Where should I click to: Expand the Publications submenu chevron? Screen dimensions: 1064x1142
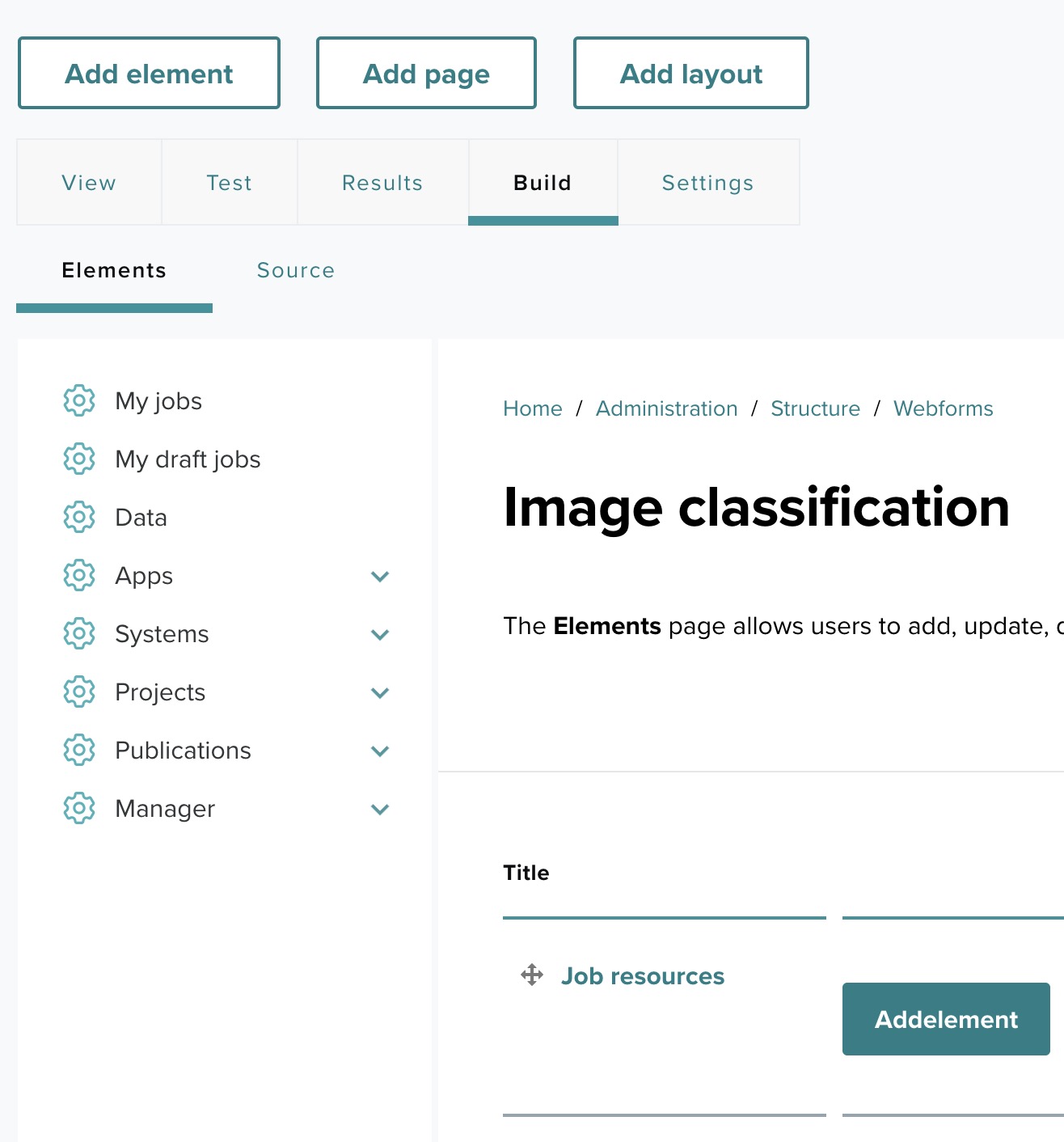pyautogui.click(x=380, y=751)
